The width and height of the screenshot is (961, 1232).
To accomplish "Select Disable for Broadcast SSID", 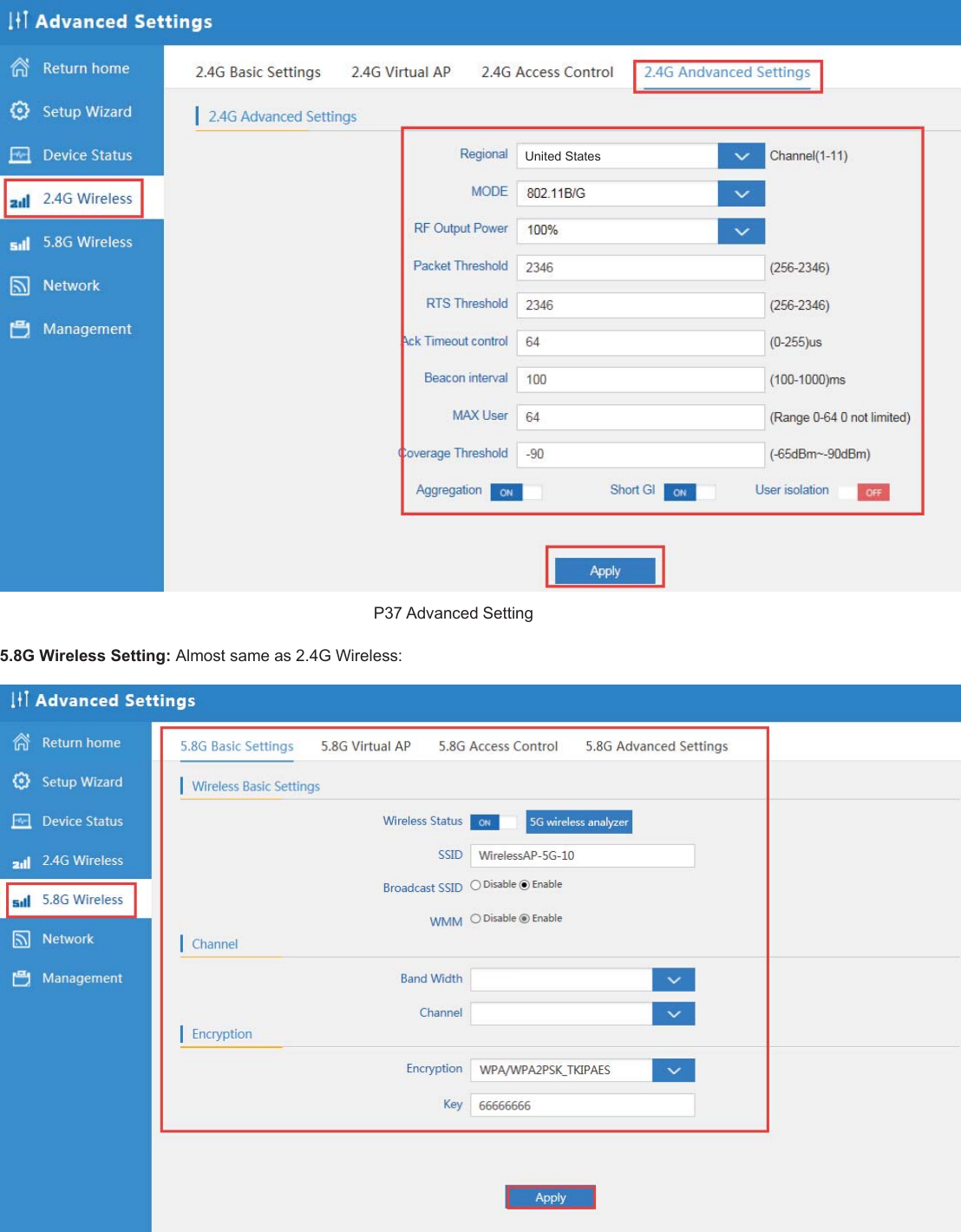I will click(475, 885).
